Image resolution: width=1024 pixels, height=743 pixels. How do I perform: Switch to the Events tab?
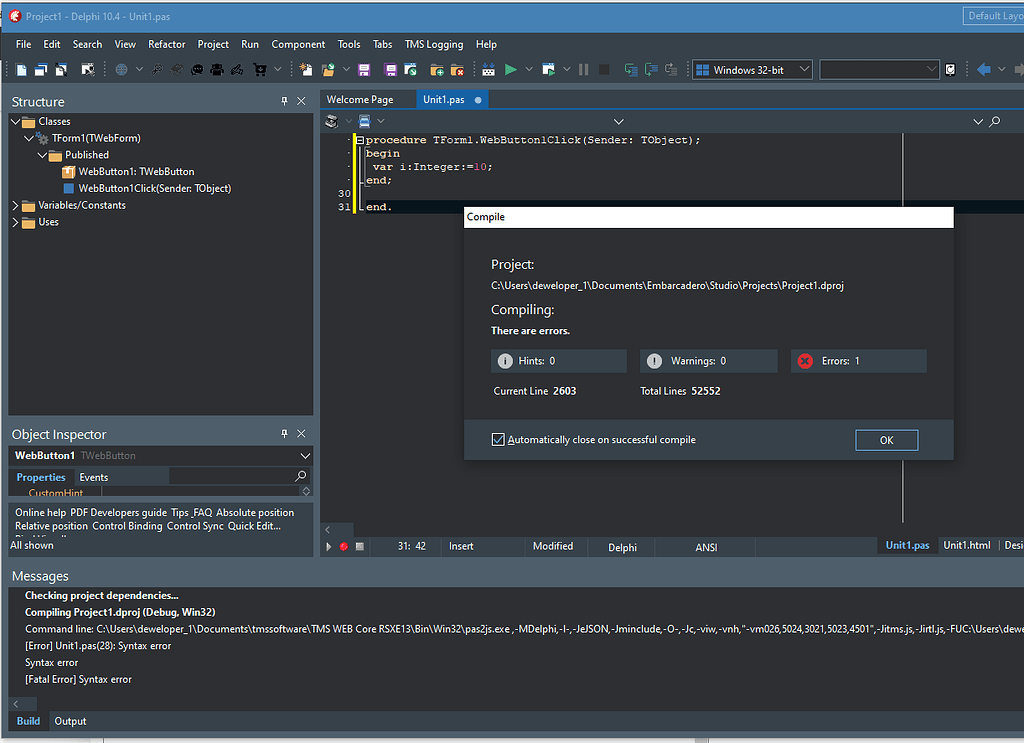click(93, 477)
